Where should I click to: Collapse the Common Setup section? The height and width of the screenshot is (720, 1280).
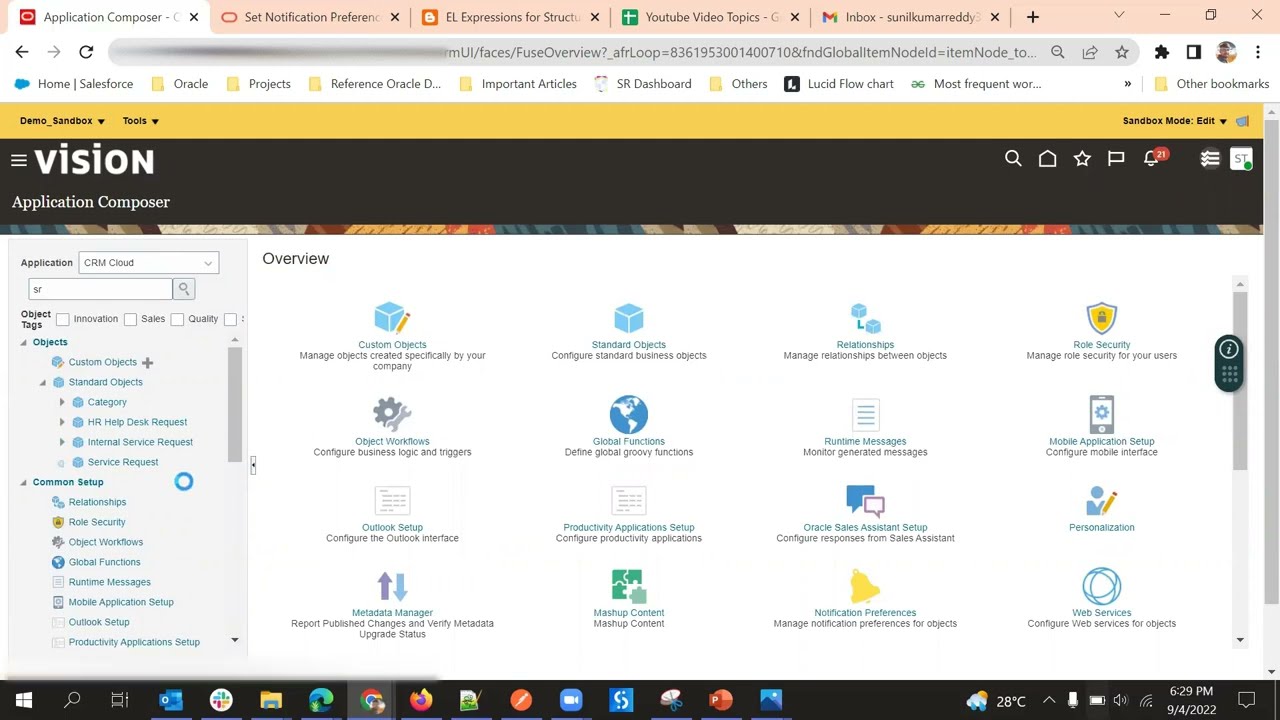[x=23, y=482]
